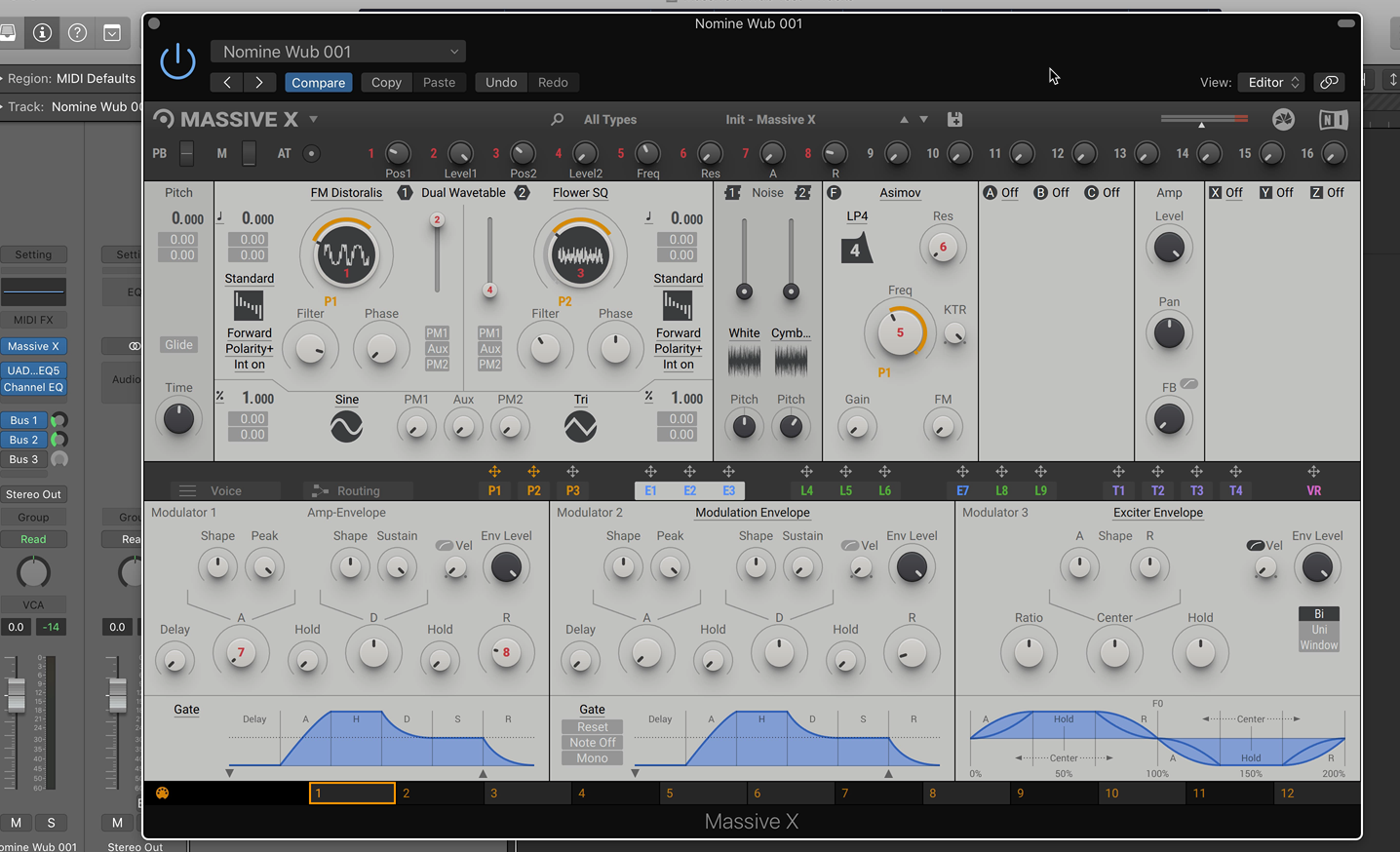Click the White noise waveform thumbnail
Screen dimensions: 1400x852
(x=744, y=362)
